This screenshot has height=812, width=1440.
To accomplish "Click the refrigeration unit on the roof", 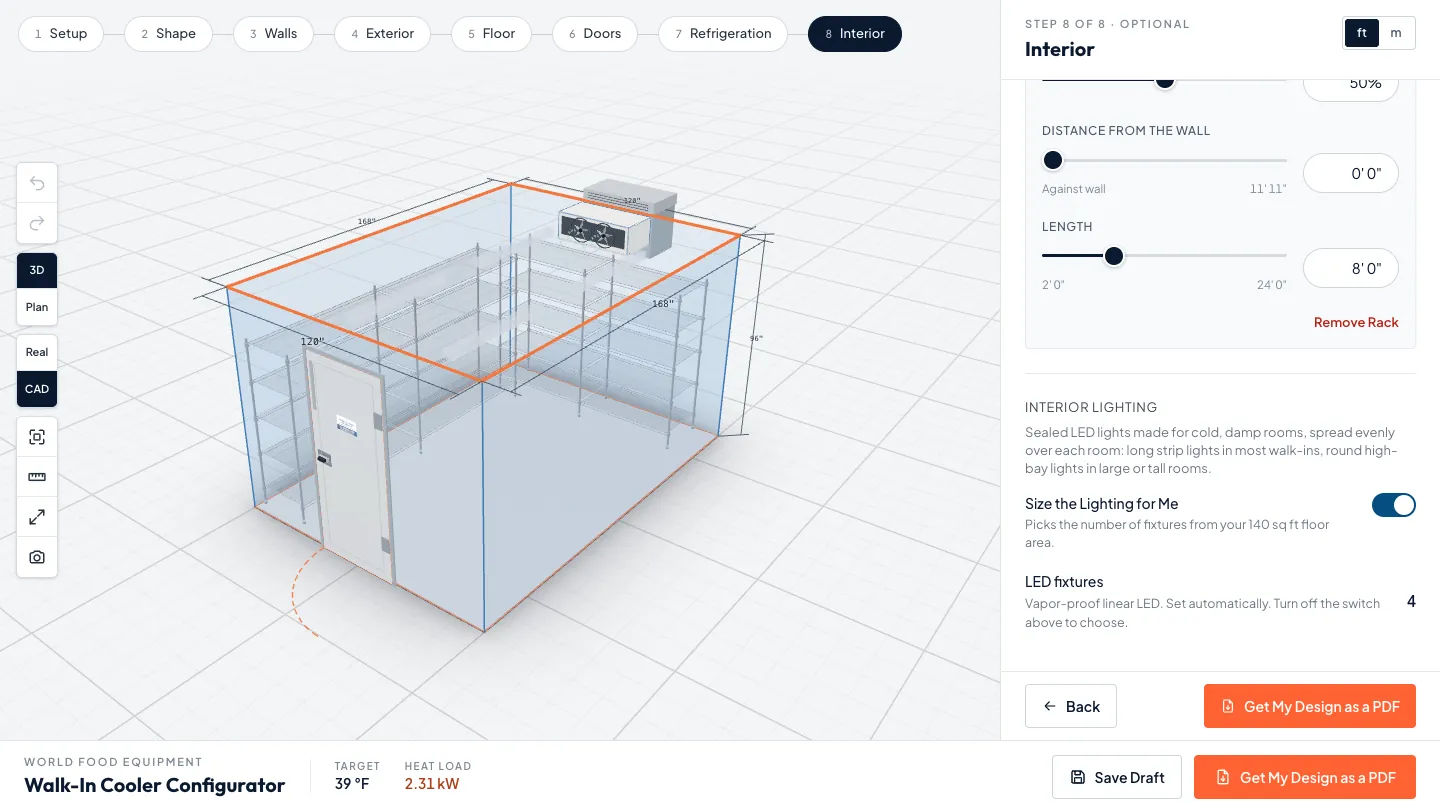I will [617, 219].
